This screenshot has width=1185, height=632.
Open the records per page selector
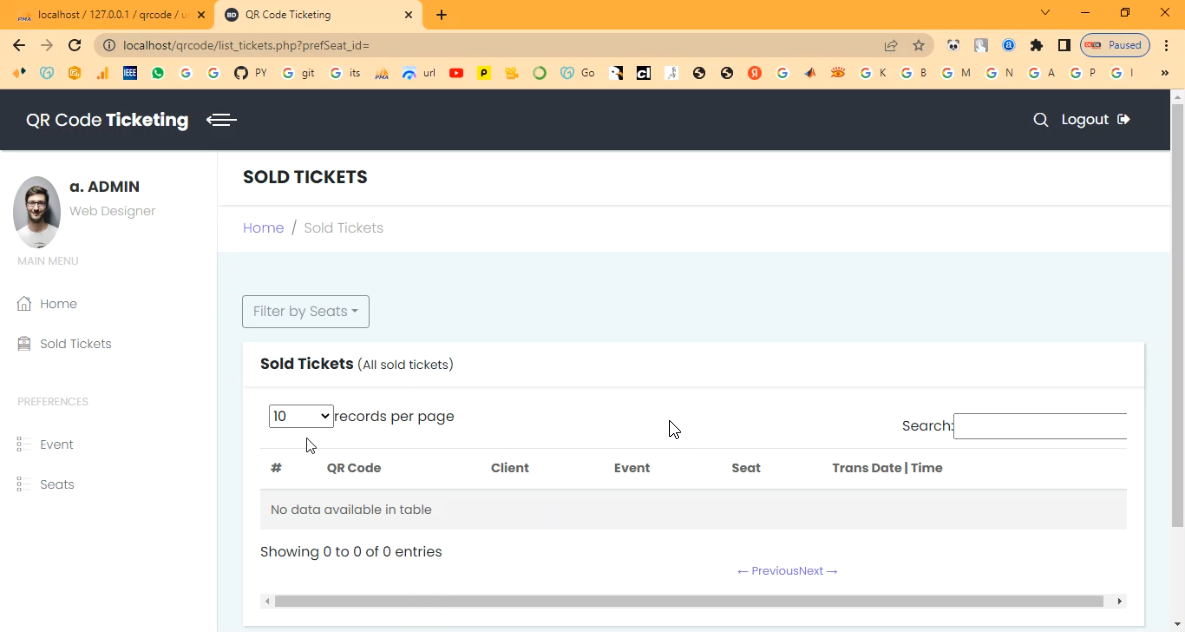pos(301,416)
